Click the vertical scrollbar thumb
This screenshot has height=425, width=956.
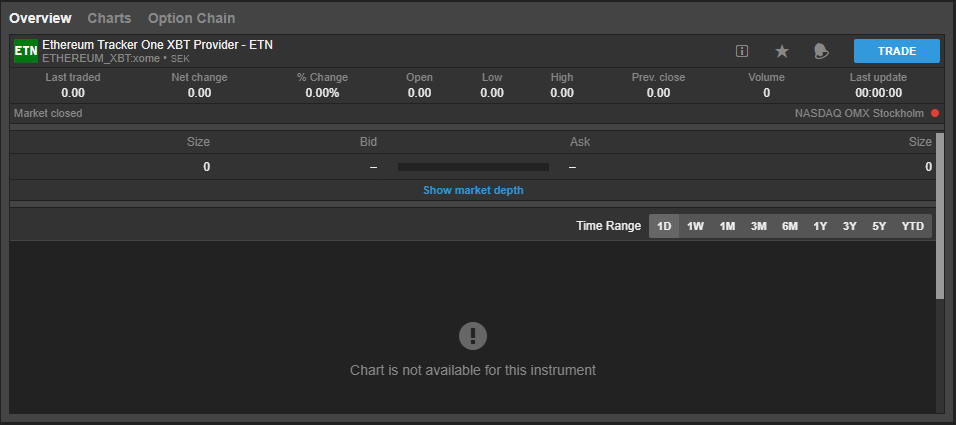940,215
